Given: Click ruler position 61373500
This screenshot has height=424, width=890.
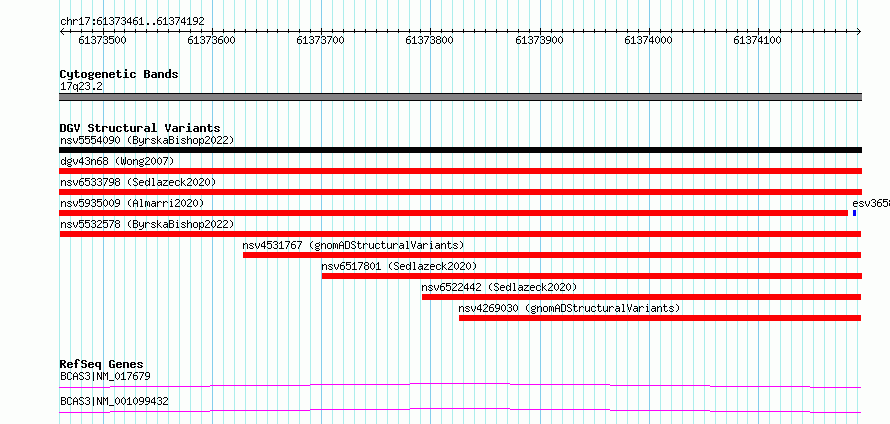Looking at the screenshot, I should click(x=103, y=40).
